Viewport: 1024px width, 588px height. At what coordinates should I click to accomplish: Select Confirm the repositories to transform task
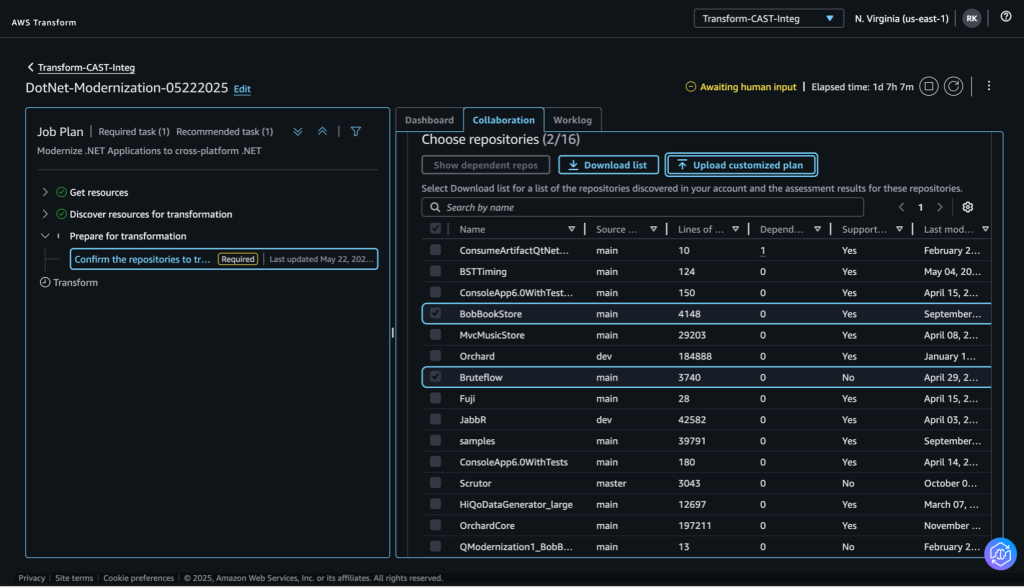pyautogui.click(x=224, y=259)
